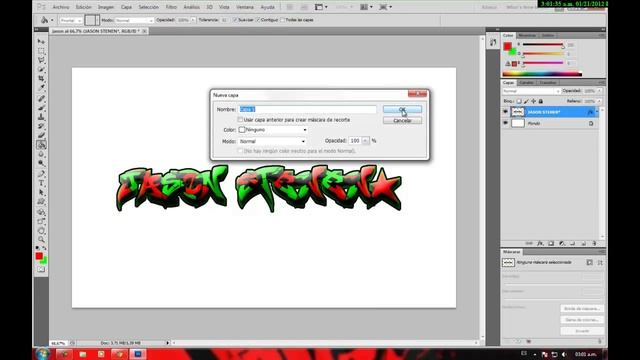Open the Color dropdown in Nueva capa dialog
This screenshot has width=640, height=360.
[273, 129]
